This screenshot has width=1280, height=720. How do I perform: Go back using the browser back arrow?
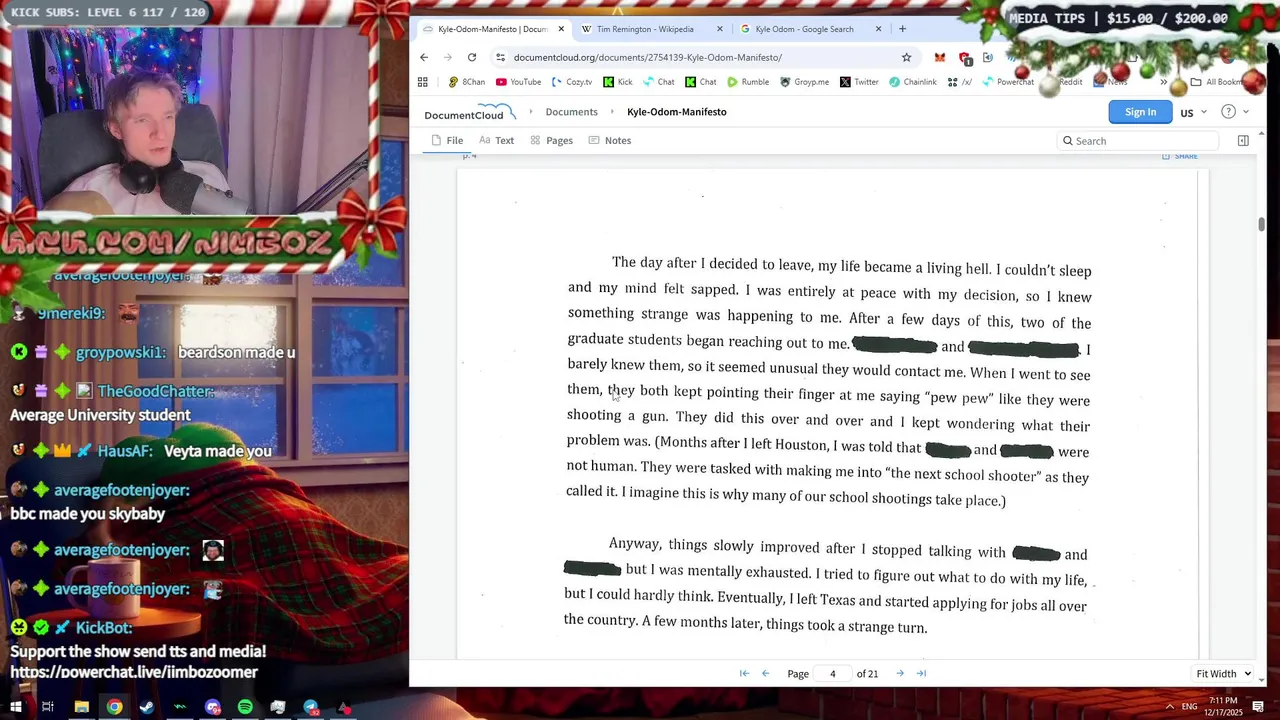[424, 57]
